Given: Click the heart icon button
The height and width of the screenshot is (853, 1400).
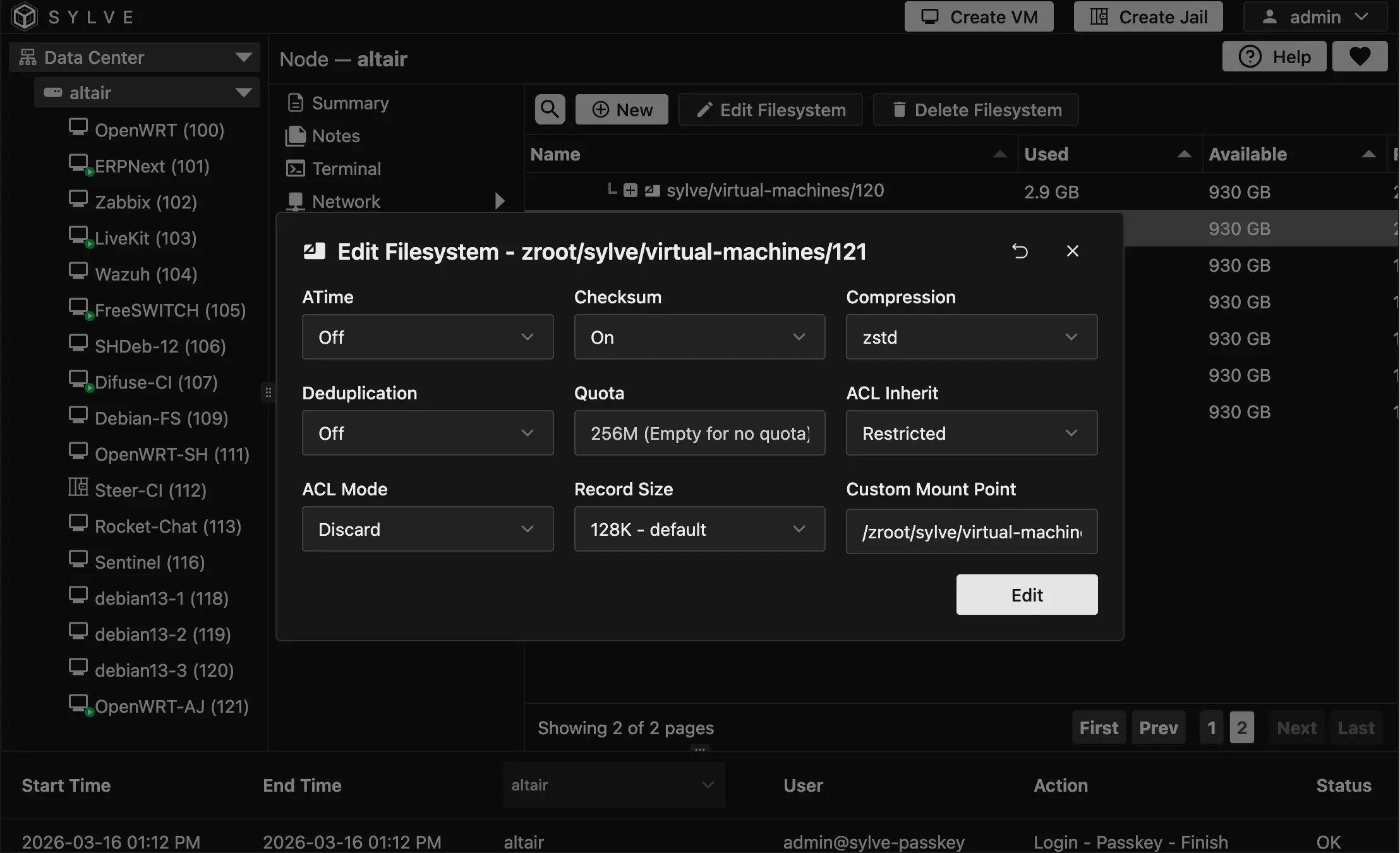Looking at the screenshot, I should [x=1360, y=57].
